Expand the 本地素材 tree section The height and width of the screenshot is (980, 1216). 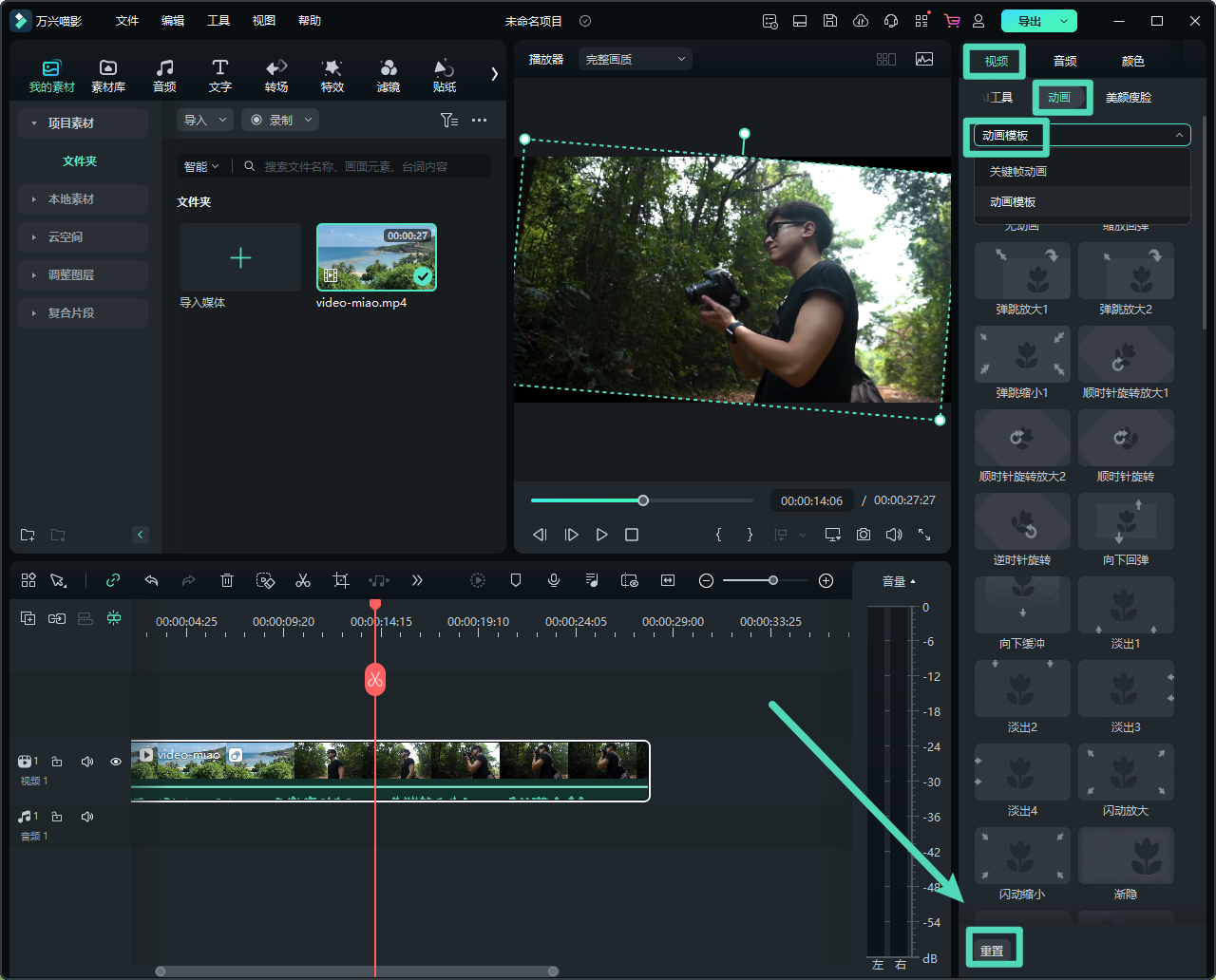[x=71, y=199]
